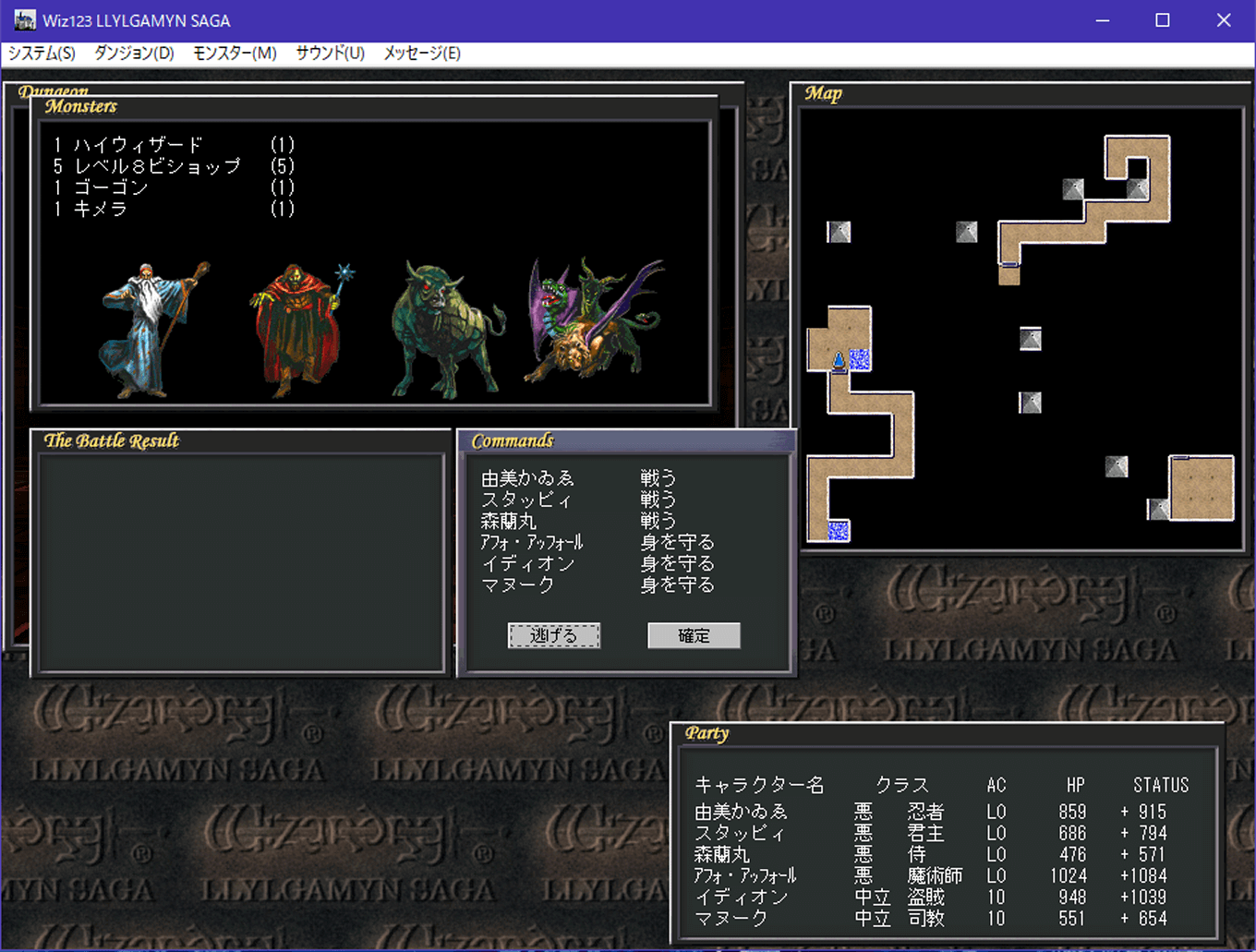Click the blue tile beside the party marker
Image resolution: width=1256 pixels, height=952 pixels.
860,359
